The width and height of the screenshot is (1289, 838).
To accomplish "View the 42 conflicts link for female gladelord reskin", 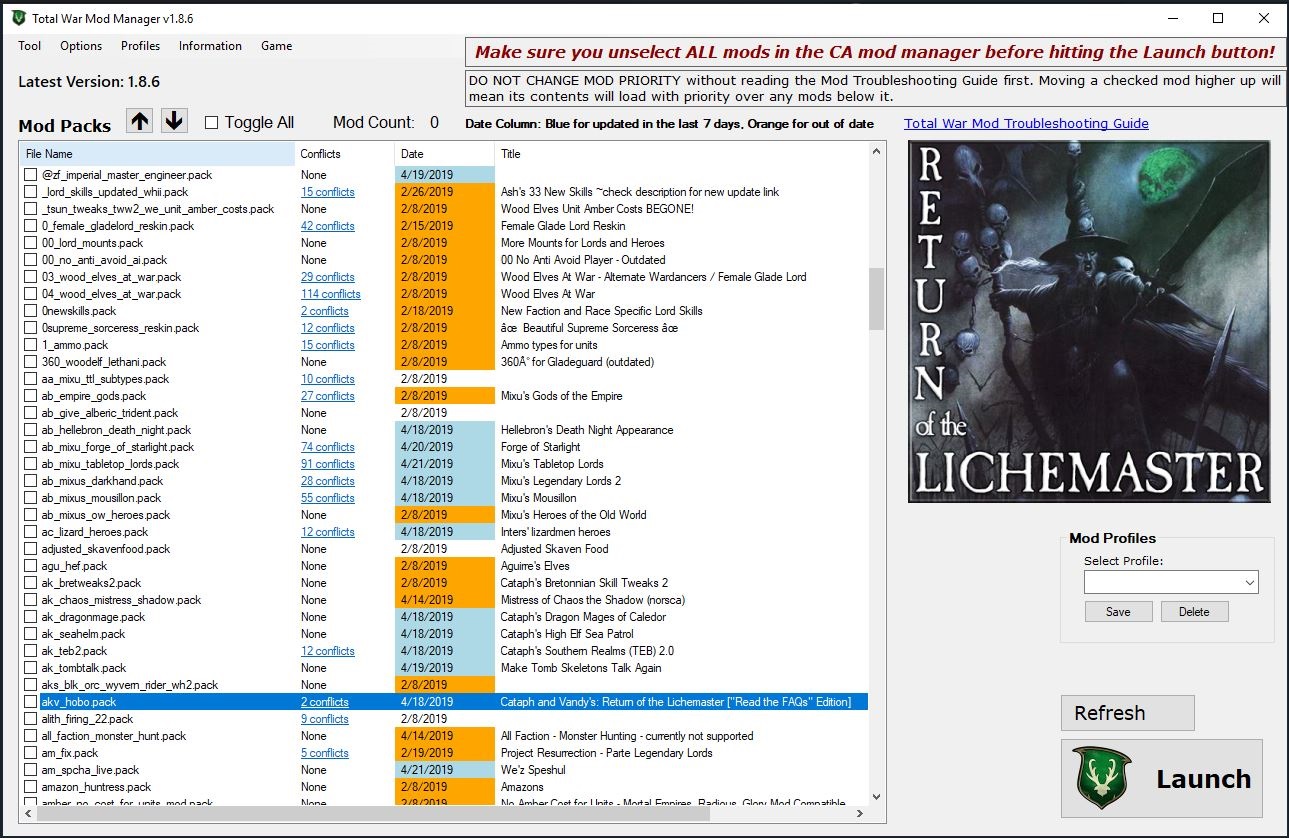I will tap(328, 226).
